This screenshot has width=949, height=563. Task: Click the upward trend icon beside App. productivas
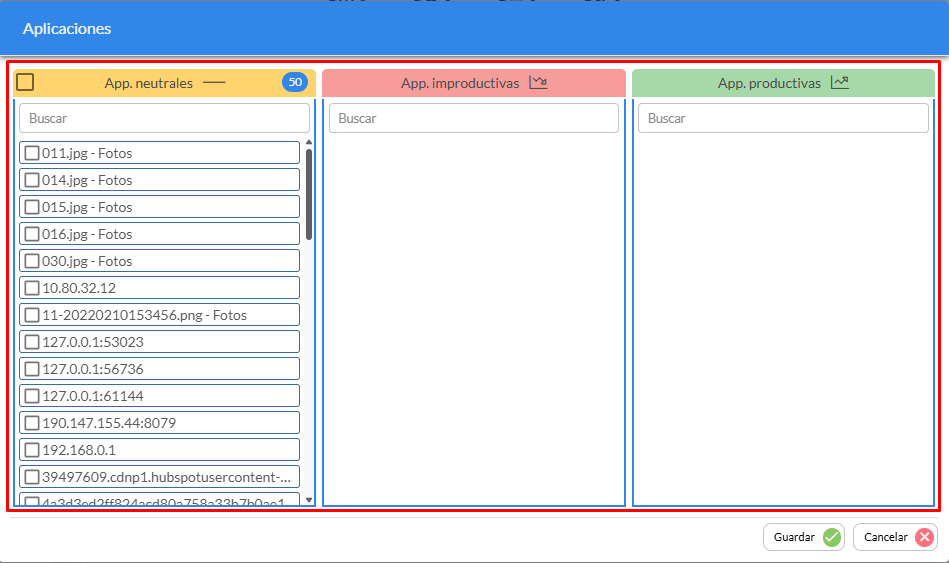tap(839, 83)
